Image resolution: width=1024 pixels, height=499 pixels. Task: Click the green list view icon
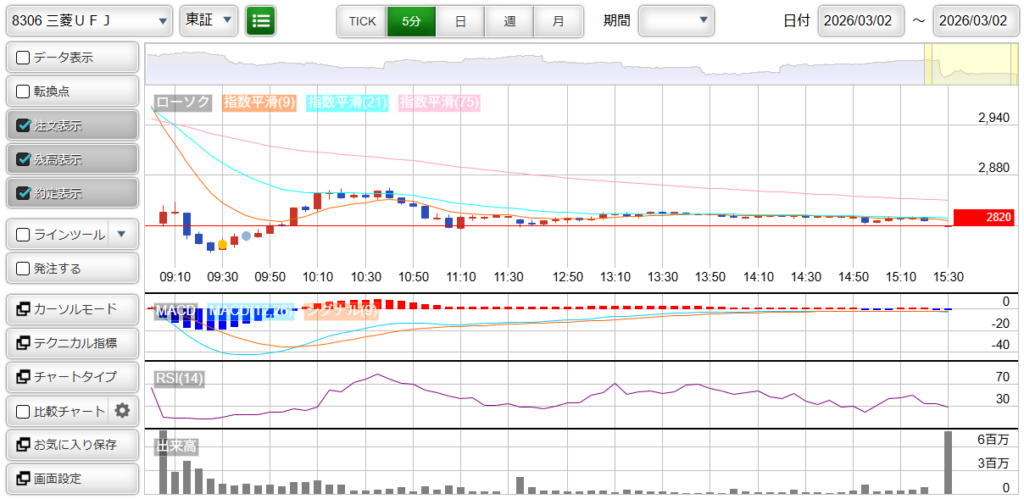(261, 20)
